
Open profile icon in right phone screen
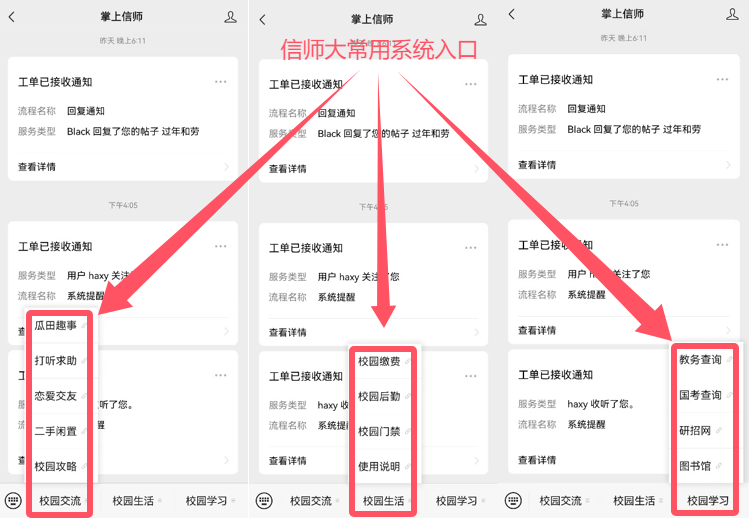pyautogui.click(x=732, y=14)
